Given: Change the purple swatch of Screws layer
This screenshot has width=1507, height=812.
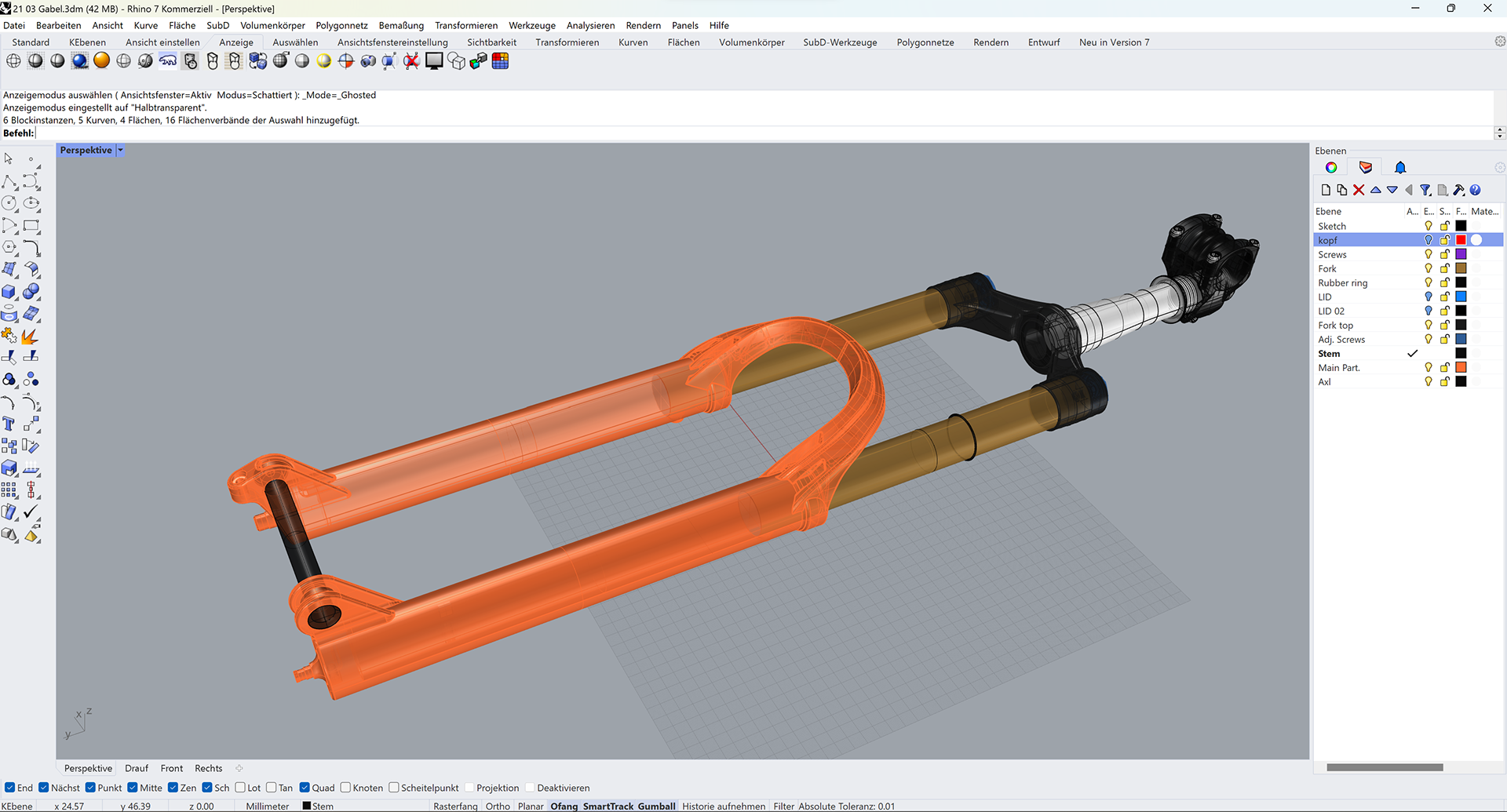Looking at the screenshot, I should [1461, 254].
